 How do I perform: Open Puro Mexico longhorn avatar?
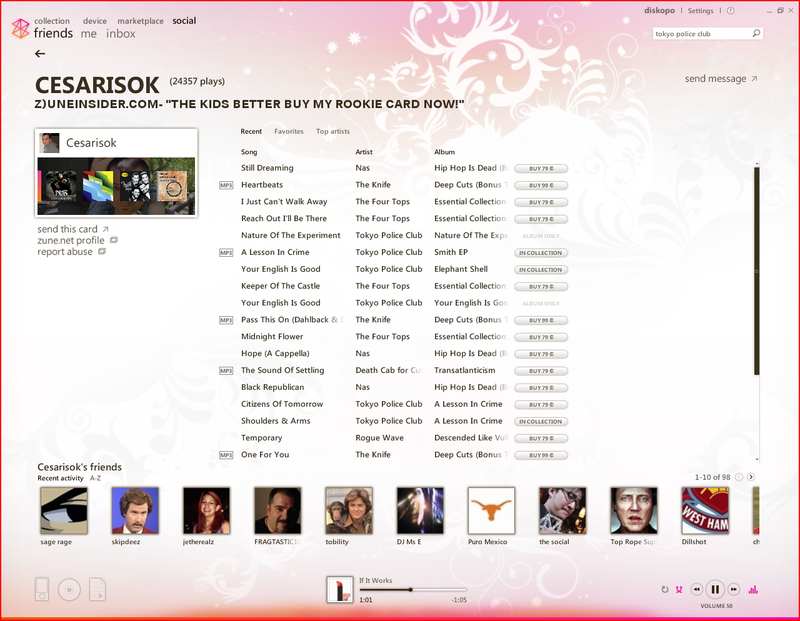pos(491,510)
